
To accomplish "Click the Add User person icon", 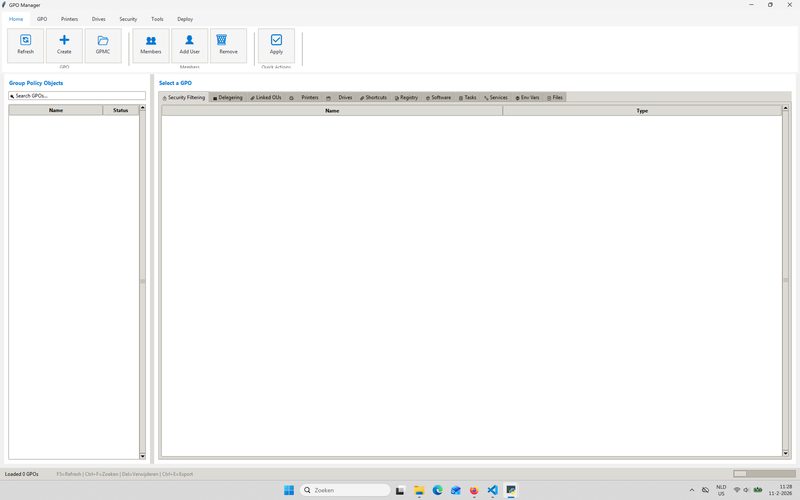I will pyautogui.click(x=189, y=40).
